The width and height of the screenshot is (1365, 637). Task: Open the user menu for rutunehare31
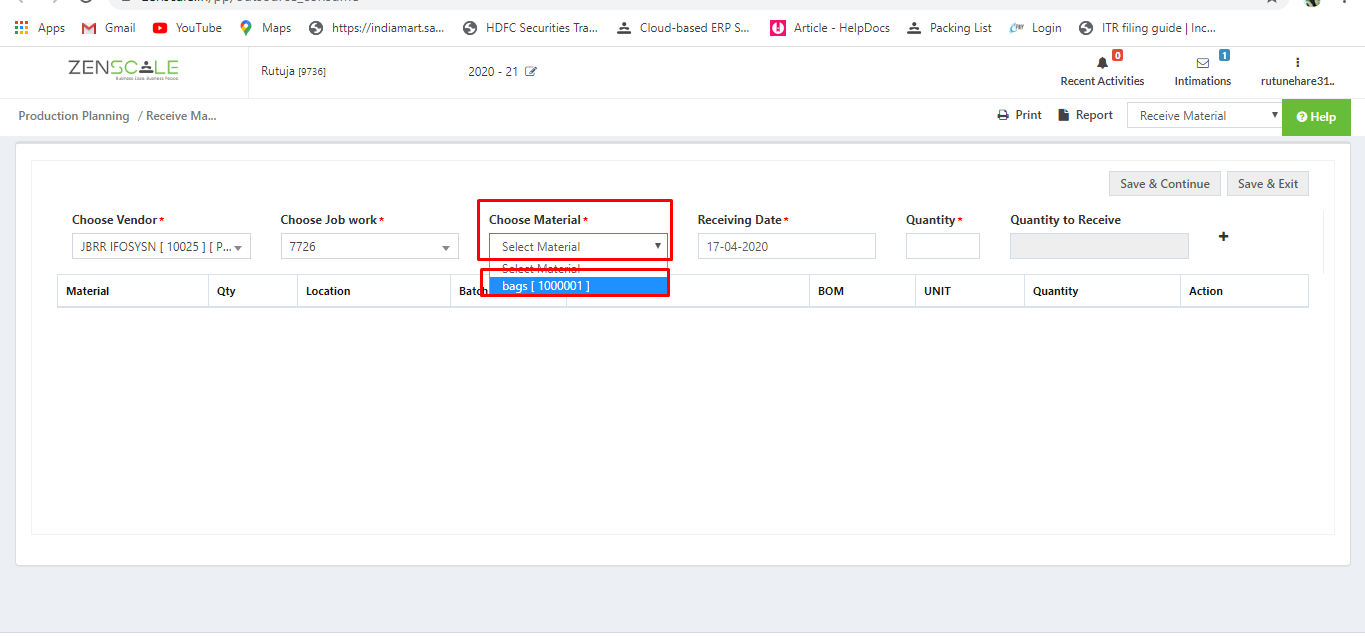tap(1297, 72)
